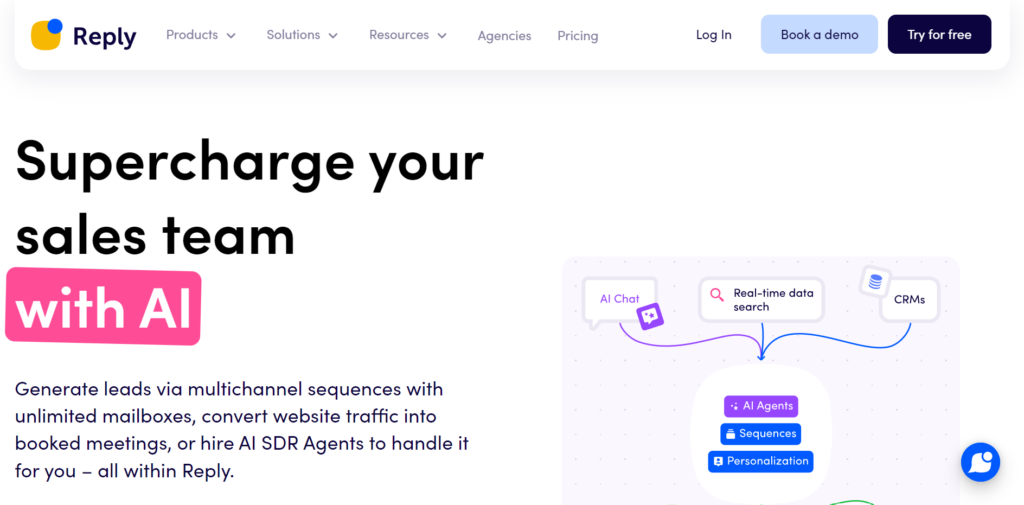The height and width of the screenshot is (505, 1024).
Task: Click the Log In link
Action: (x=714, y=35)
